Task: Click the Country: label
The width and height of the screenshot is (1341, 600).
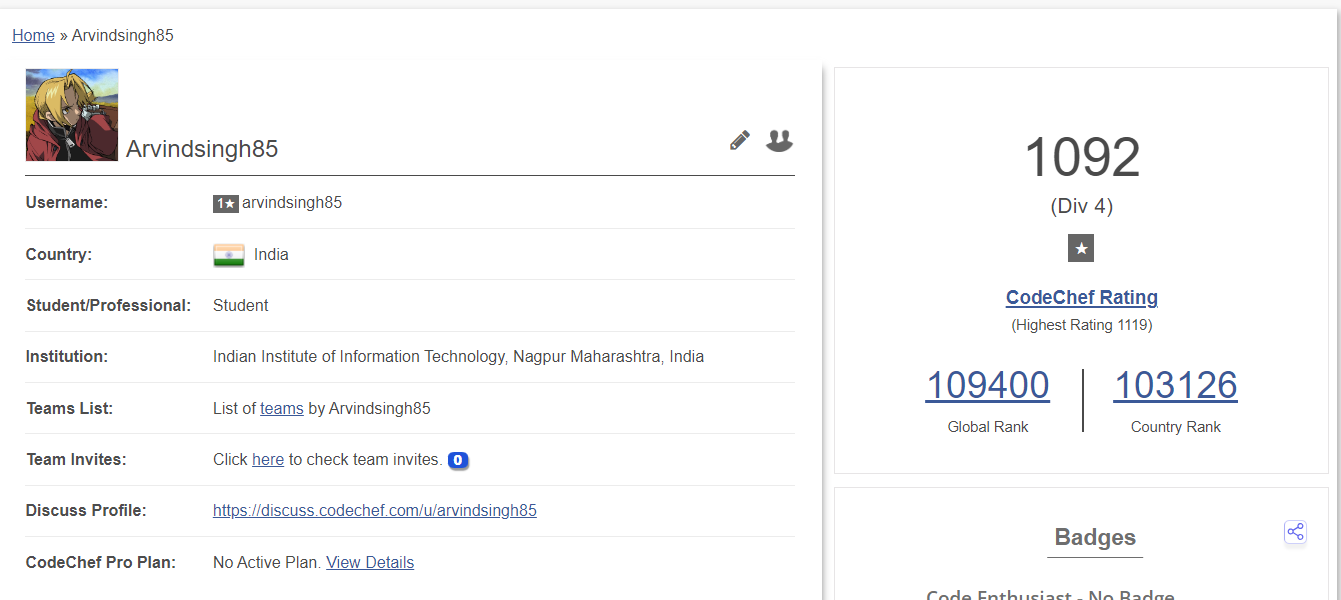Action: [x=59, y=255]
